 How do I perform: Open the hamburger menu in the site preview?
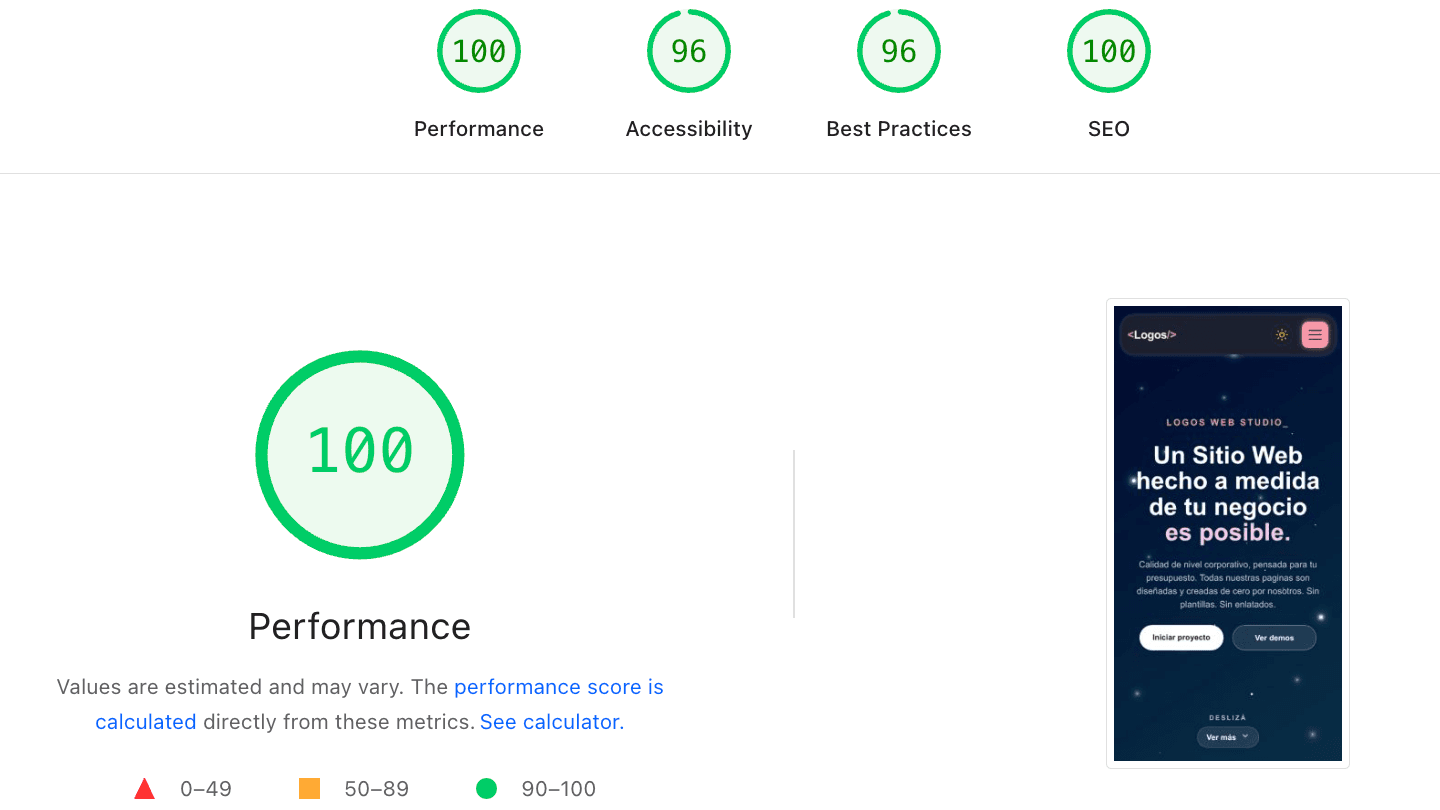click(x=1314, y=334)
